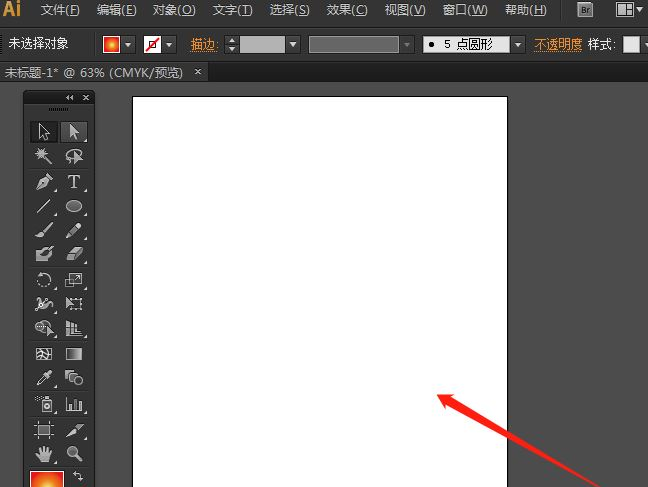Open the stroke weight dropdown
This screenshot has height=487, width=648.
[293, 44]
